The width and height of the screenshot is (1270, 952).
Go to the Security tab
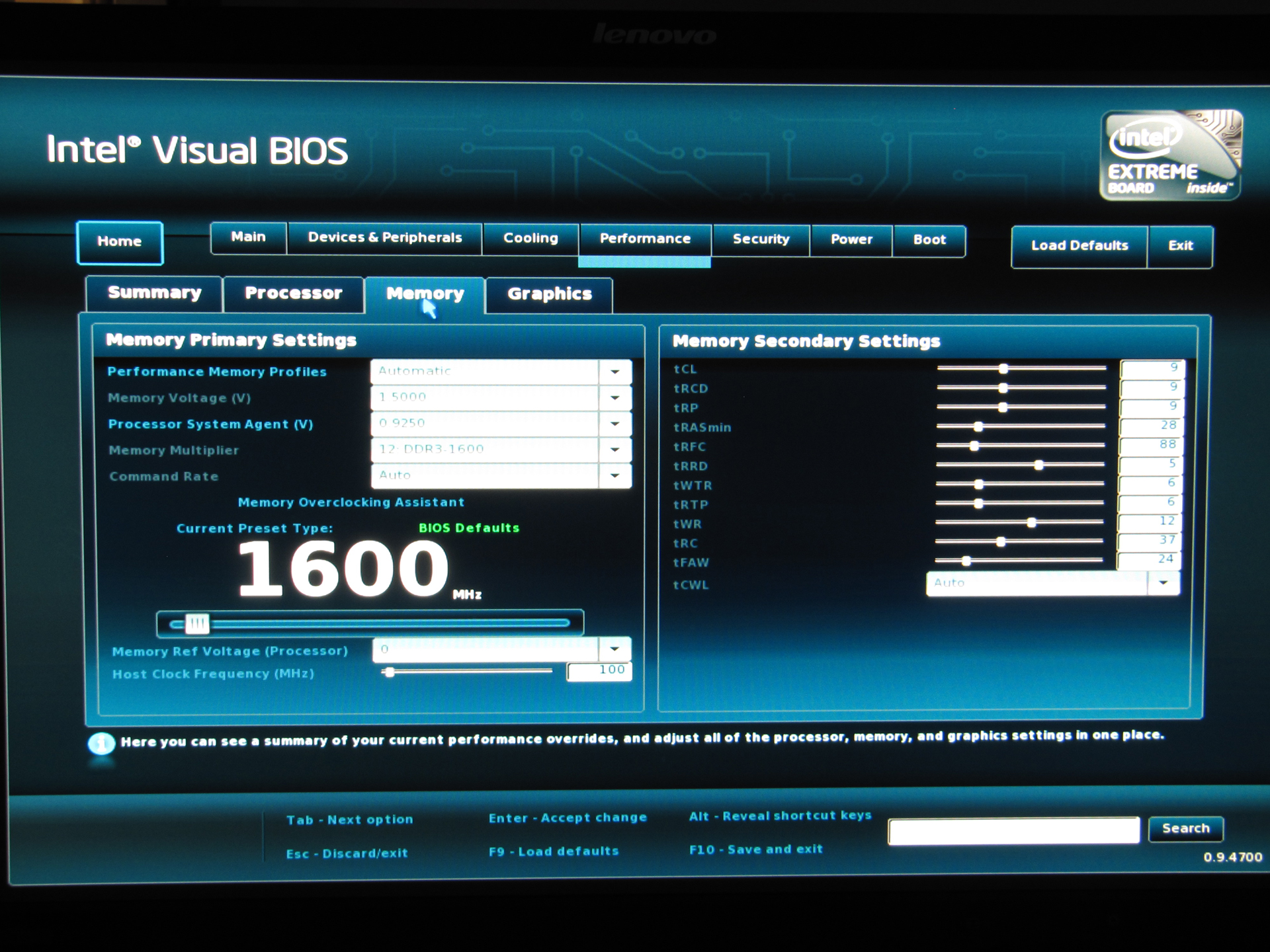761,239
